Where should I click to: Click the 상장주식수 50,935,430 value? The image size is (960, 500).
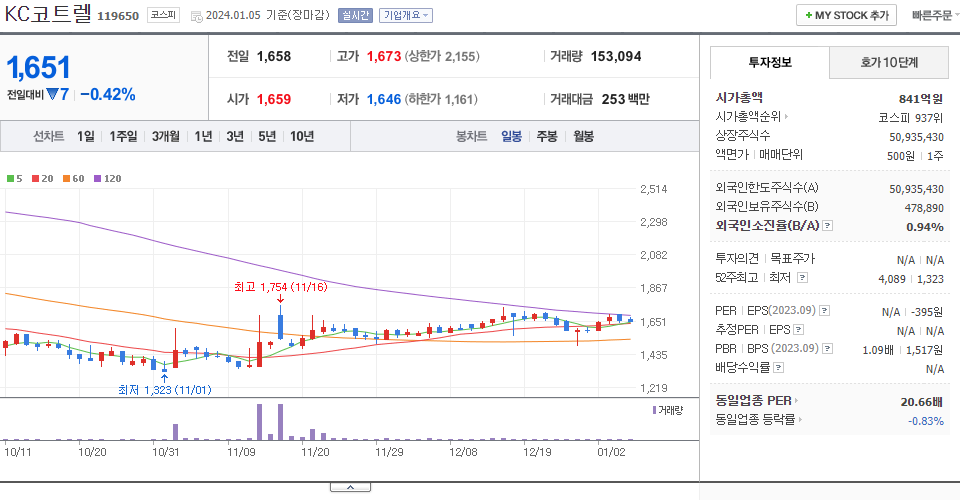917,137
